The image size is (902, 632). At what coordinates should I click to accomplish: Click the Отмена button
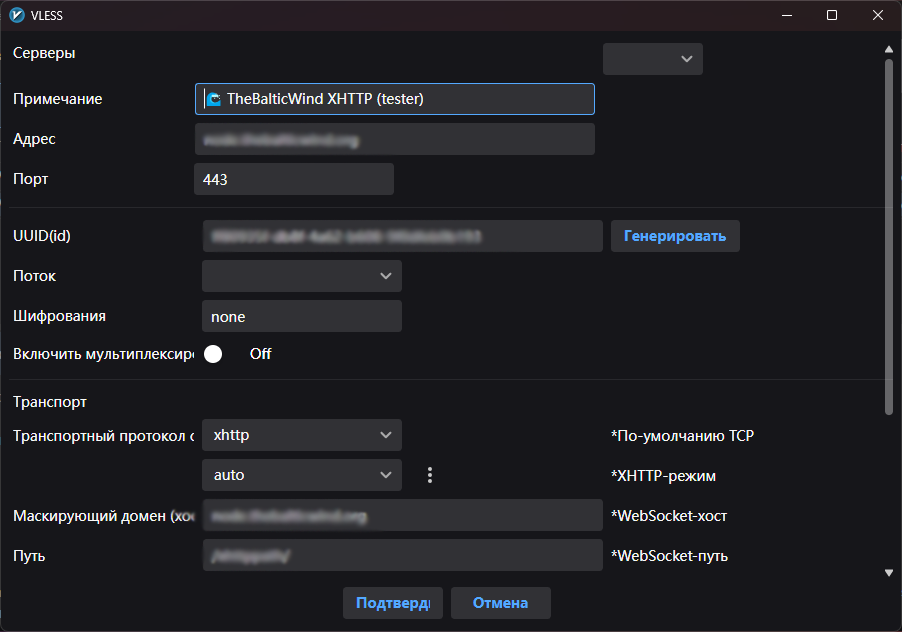[x=500, y=603]
